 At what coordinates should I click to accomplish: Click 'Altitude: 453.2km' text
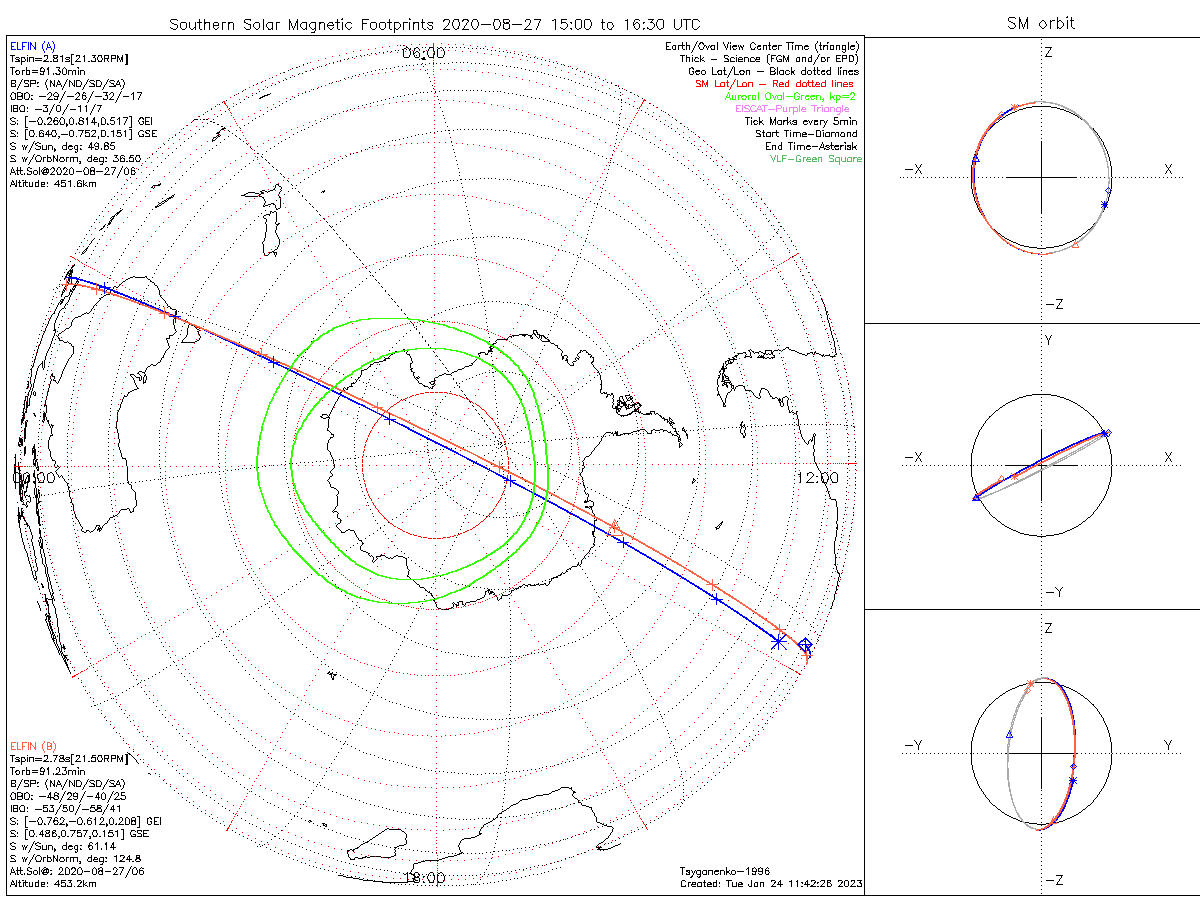52,883
